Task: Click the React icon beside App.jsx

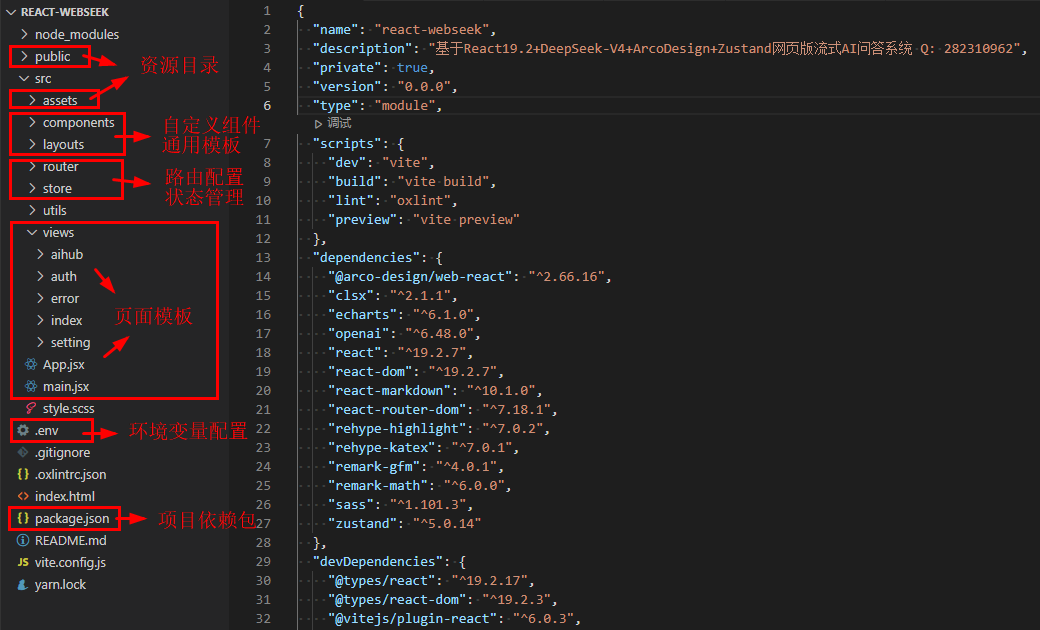Action: 31,364
